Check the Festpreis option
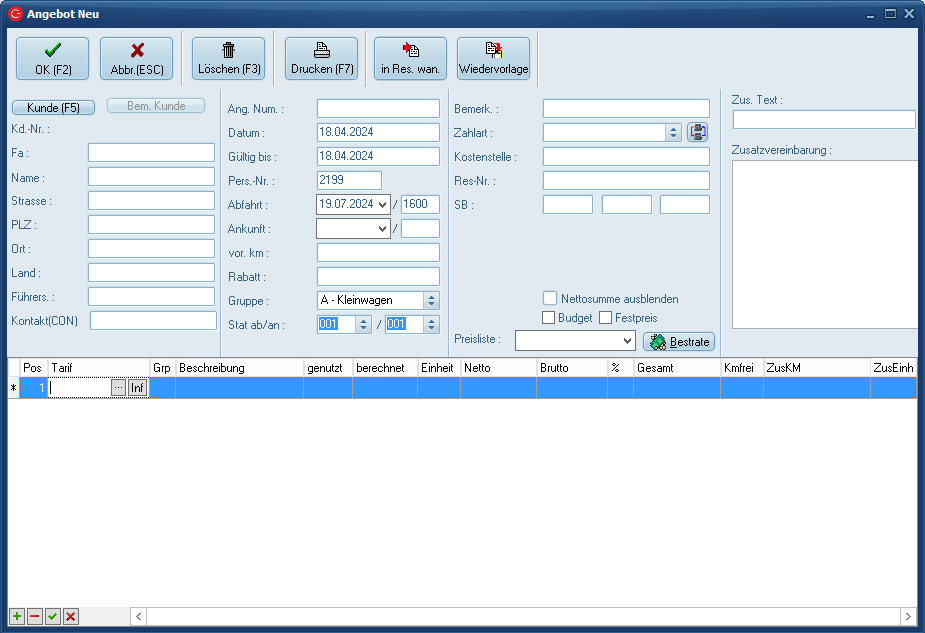This screenshot has height=633, width=925. tap(606, 318)
